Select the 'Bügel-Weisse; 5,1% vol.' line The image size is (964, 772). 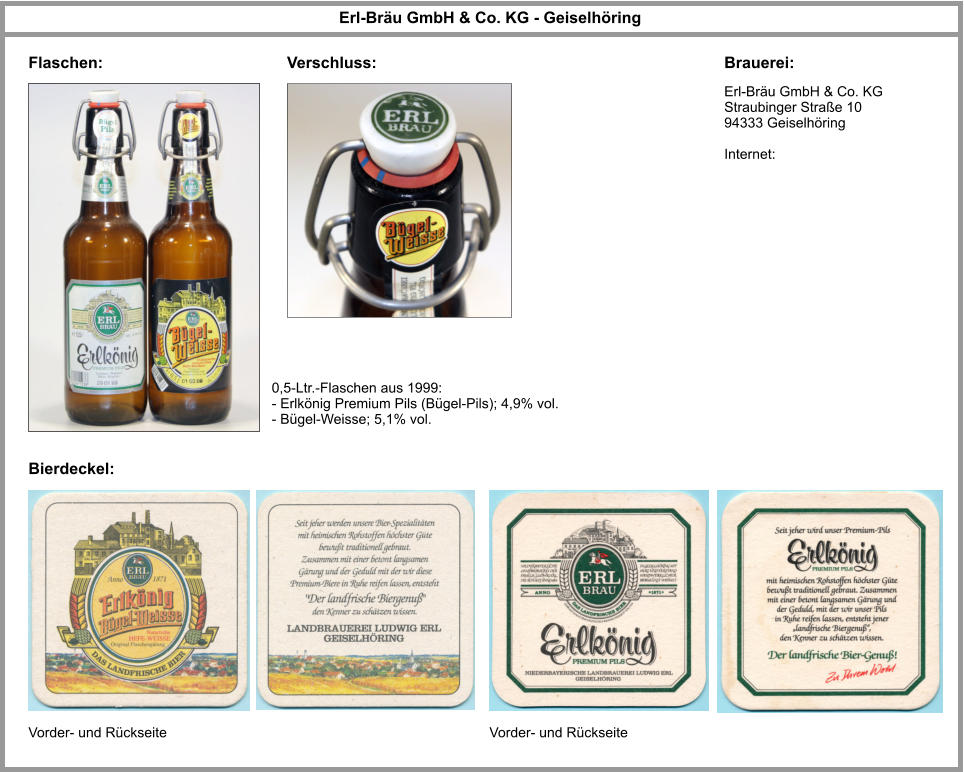[x=352, y=420]
